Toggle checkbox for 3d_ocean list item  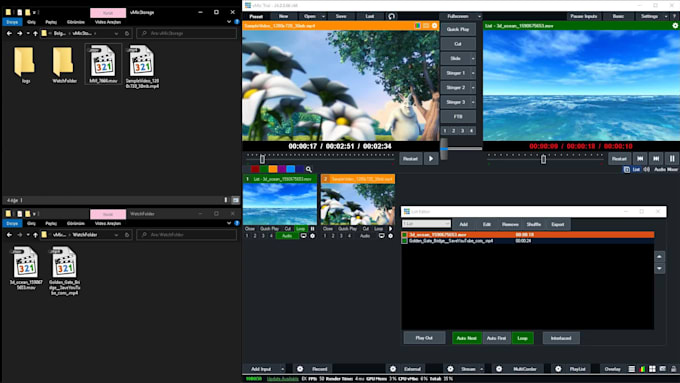point(405,235)
